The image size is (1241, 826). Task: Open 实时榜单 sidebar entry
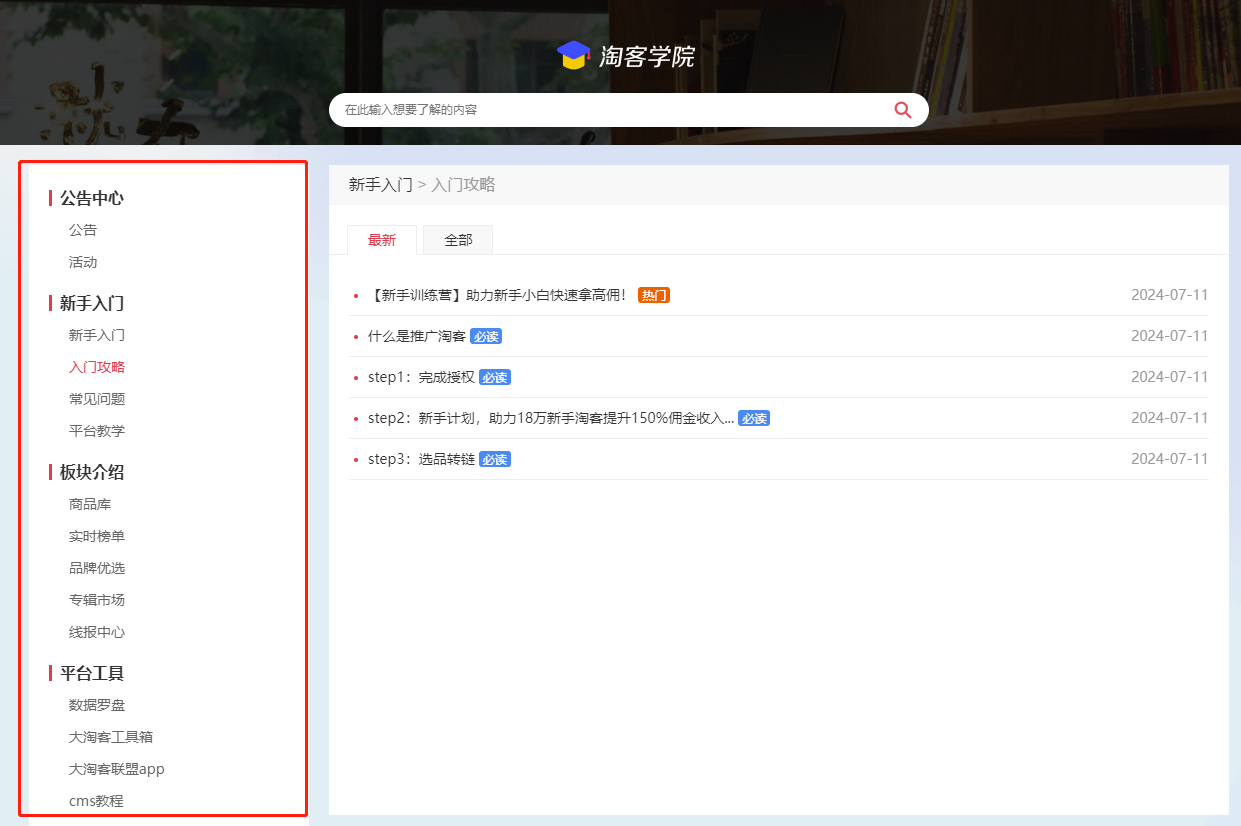point(97,536)
